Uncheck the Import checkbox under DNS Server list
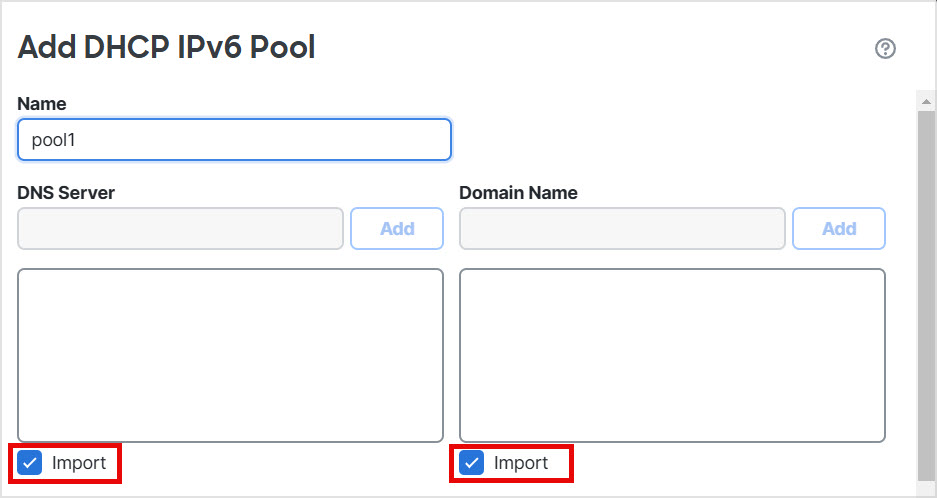The height and width of the screenshot is (498, 937). [x=31, y=463]
